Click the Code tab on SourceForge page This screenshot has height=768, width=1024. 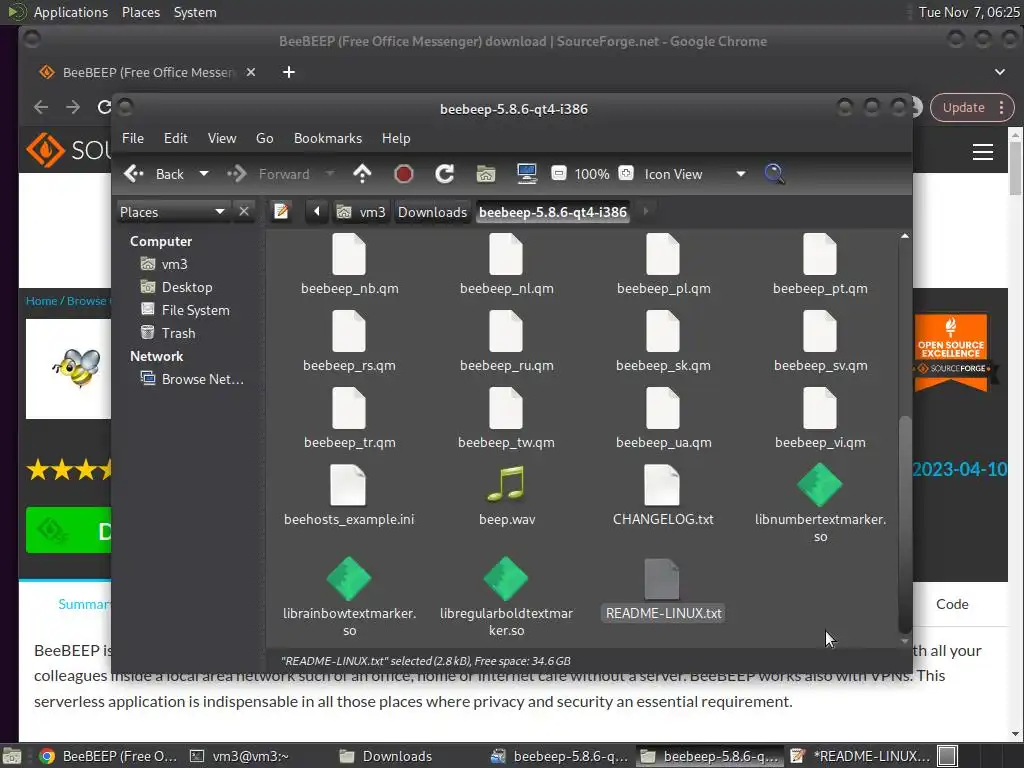[x=952, y=604]
